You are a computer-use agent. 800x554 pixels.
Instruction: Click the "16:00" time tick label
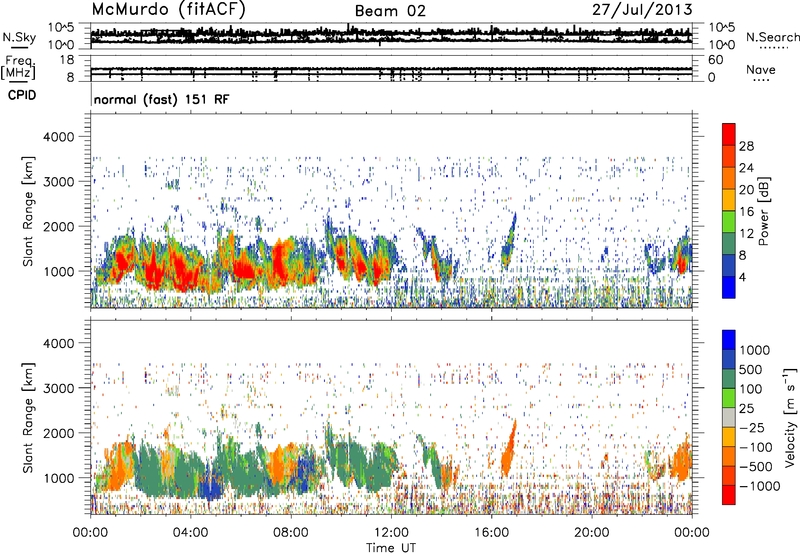(x=491, y=533)
